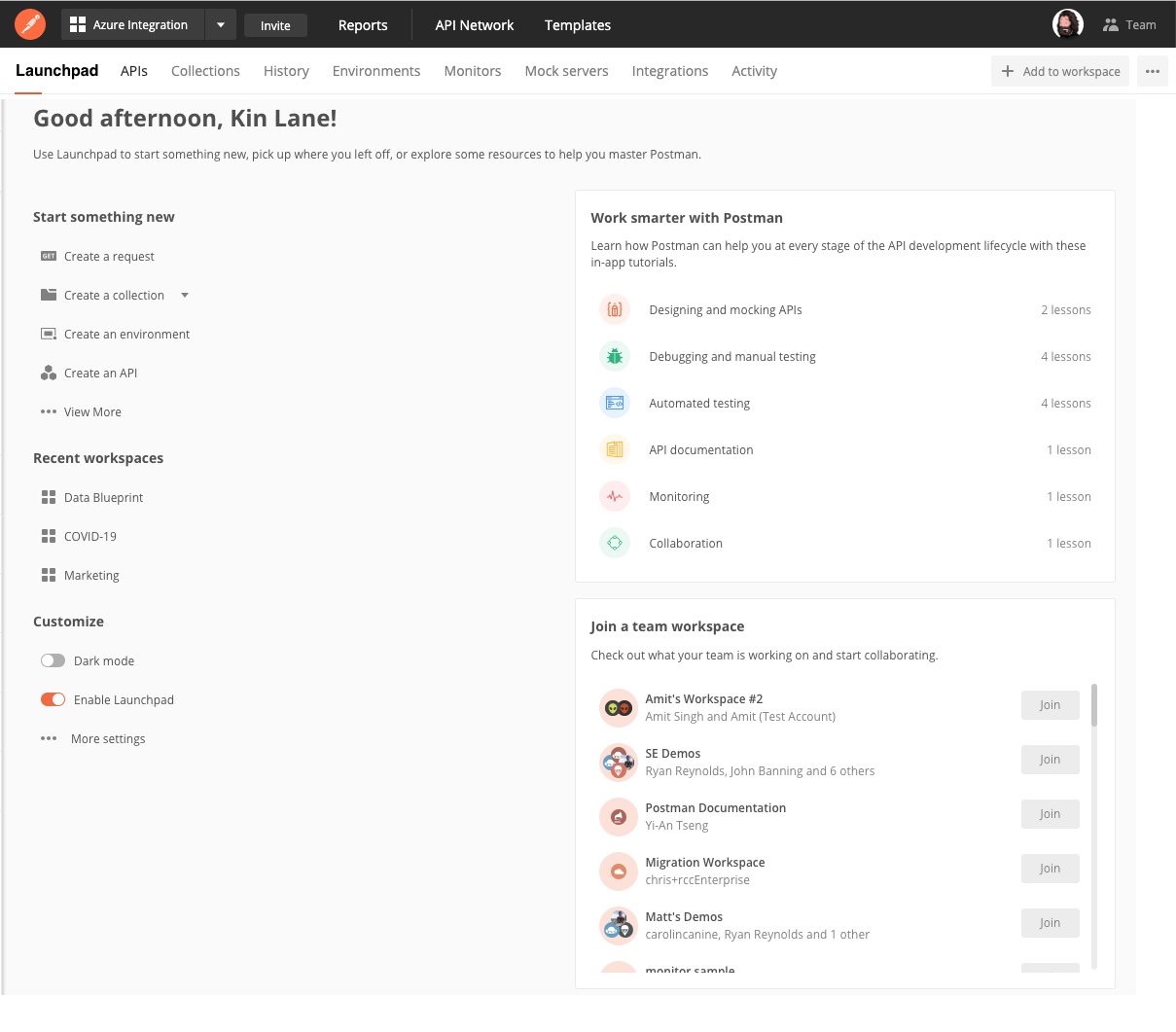1176x1032 pixels.
Task: Select the Launchpad tab
Action: (x=56, y=71)
